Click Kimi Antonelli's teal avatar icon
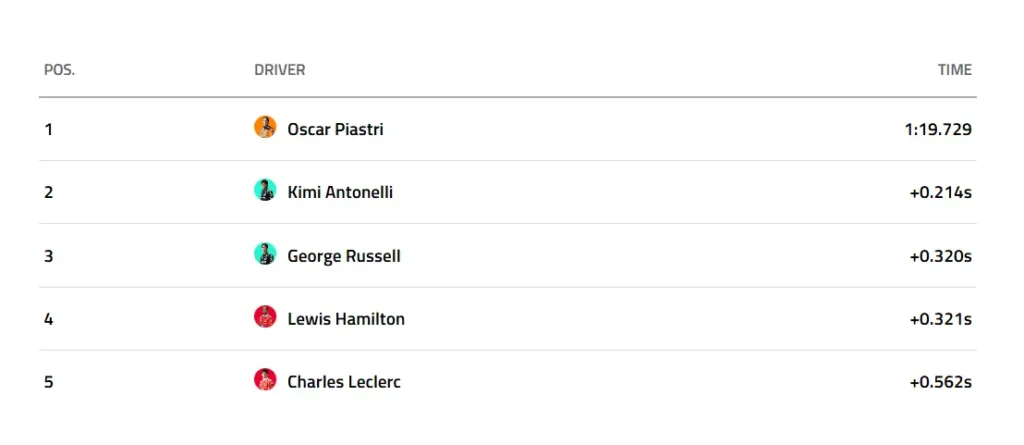The height and width of the screenshot is (445, 1024). coord(265,190)
